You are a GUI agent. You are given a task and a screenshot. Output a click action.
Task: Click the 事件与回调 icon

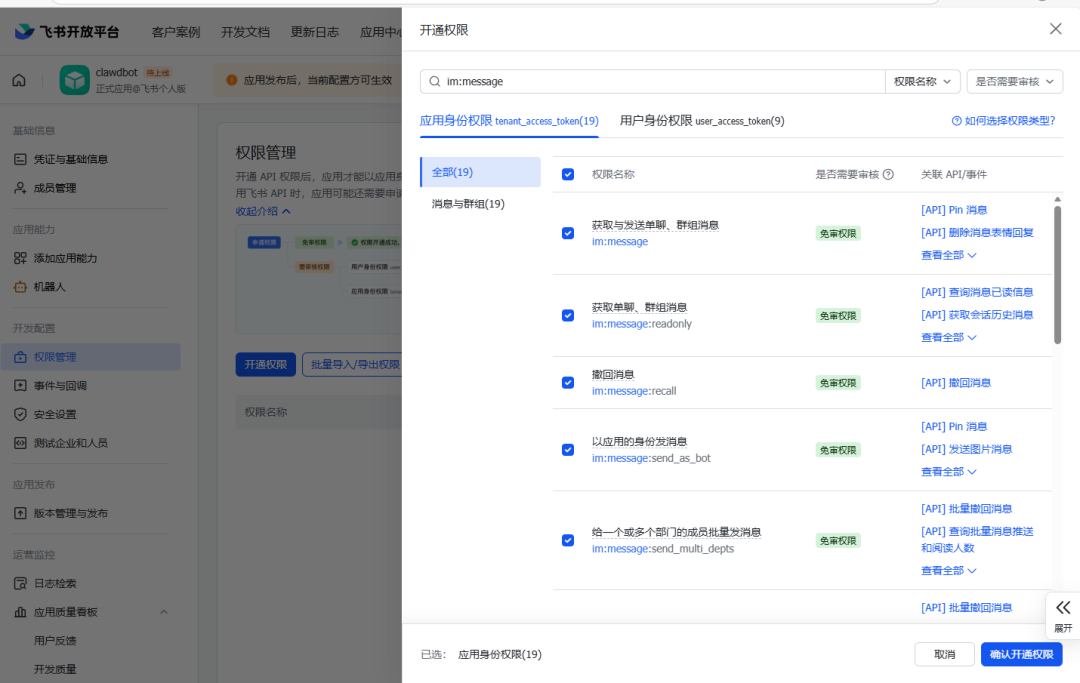pos(20,386)
